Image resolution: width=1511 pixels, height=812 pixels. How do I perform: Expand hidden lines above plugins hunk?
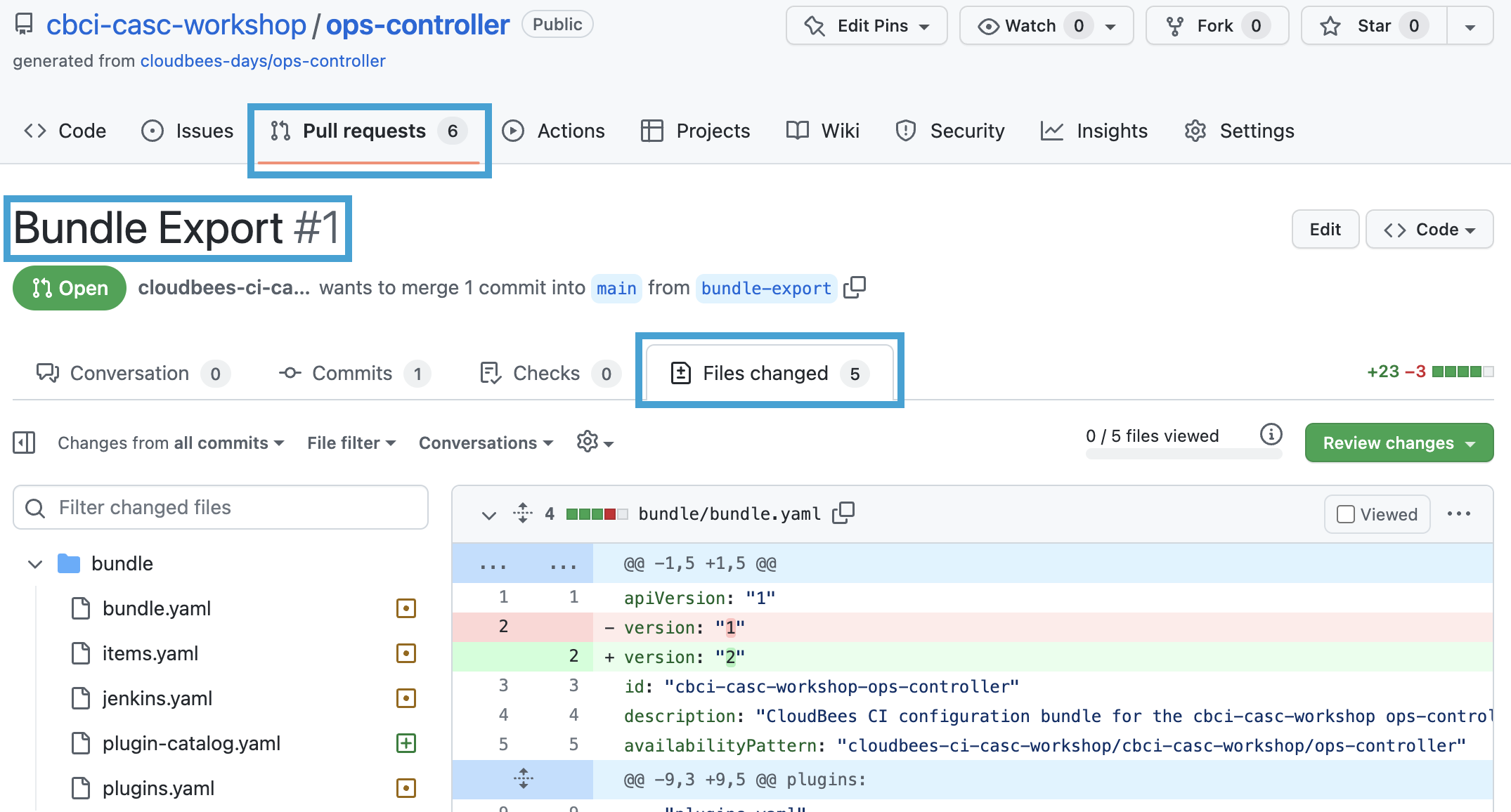pos(523,779)
